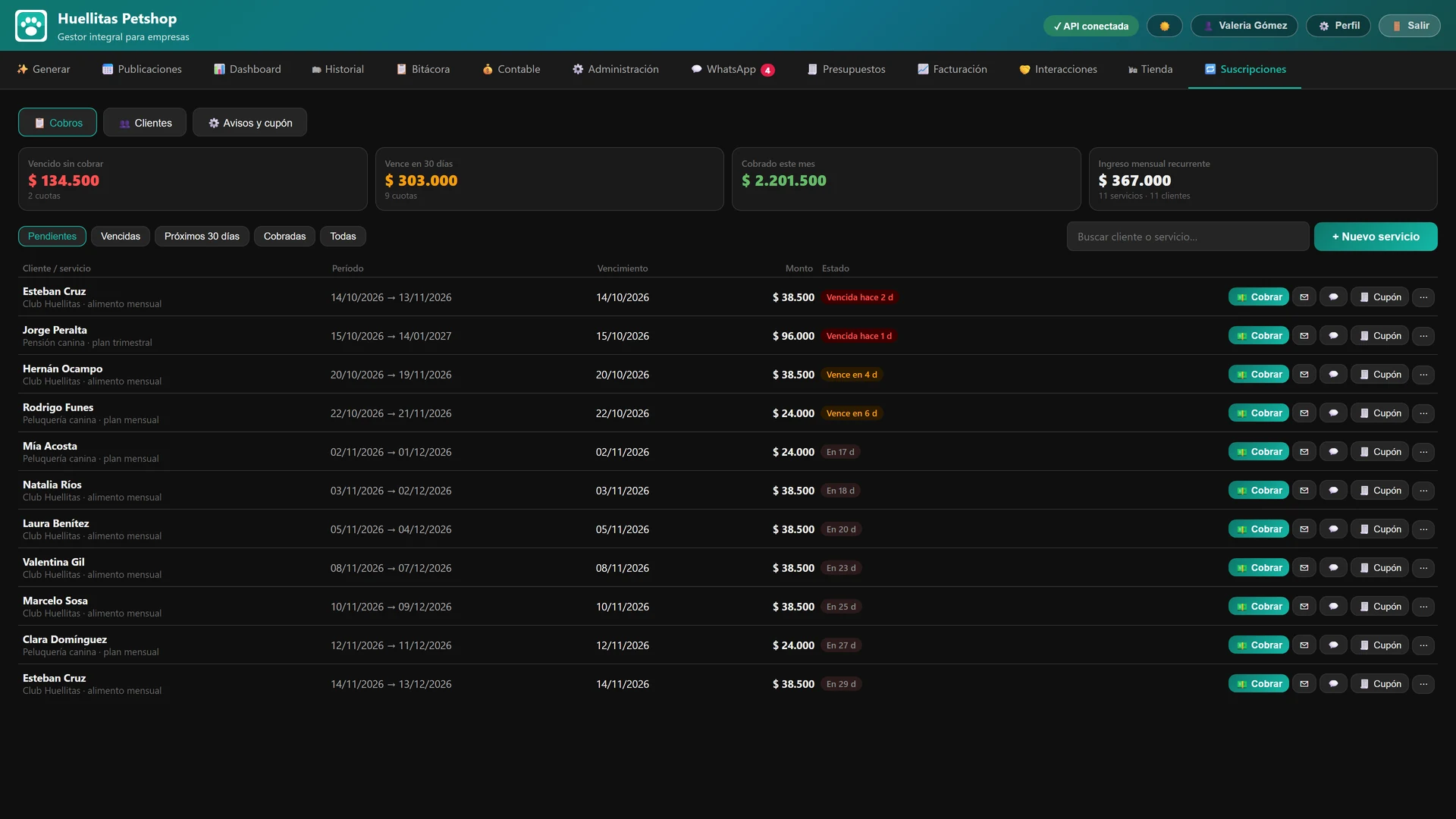This screenshot has width=1456, height=819.
Task: Open Avisos y cupón section
Action: point(249,123)
